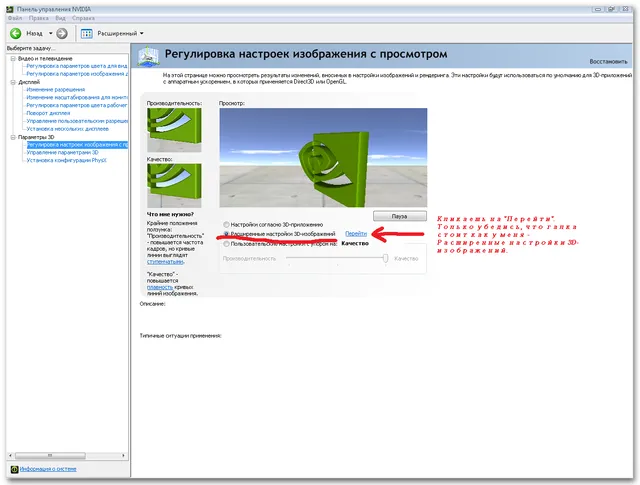This screenshot has height=485, width=640.
Task: Open Установка конфигурации PhysX item
Action: (x=67, y=160)
